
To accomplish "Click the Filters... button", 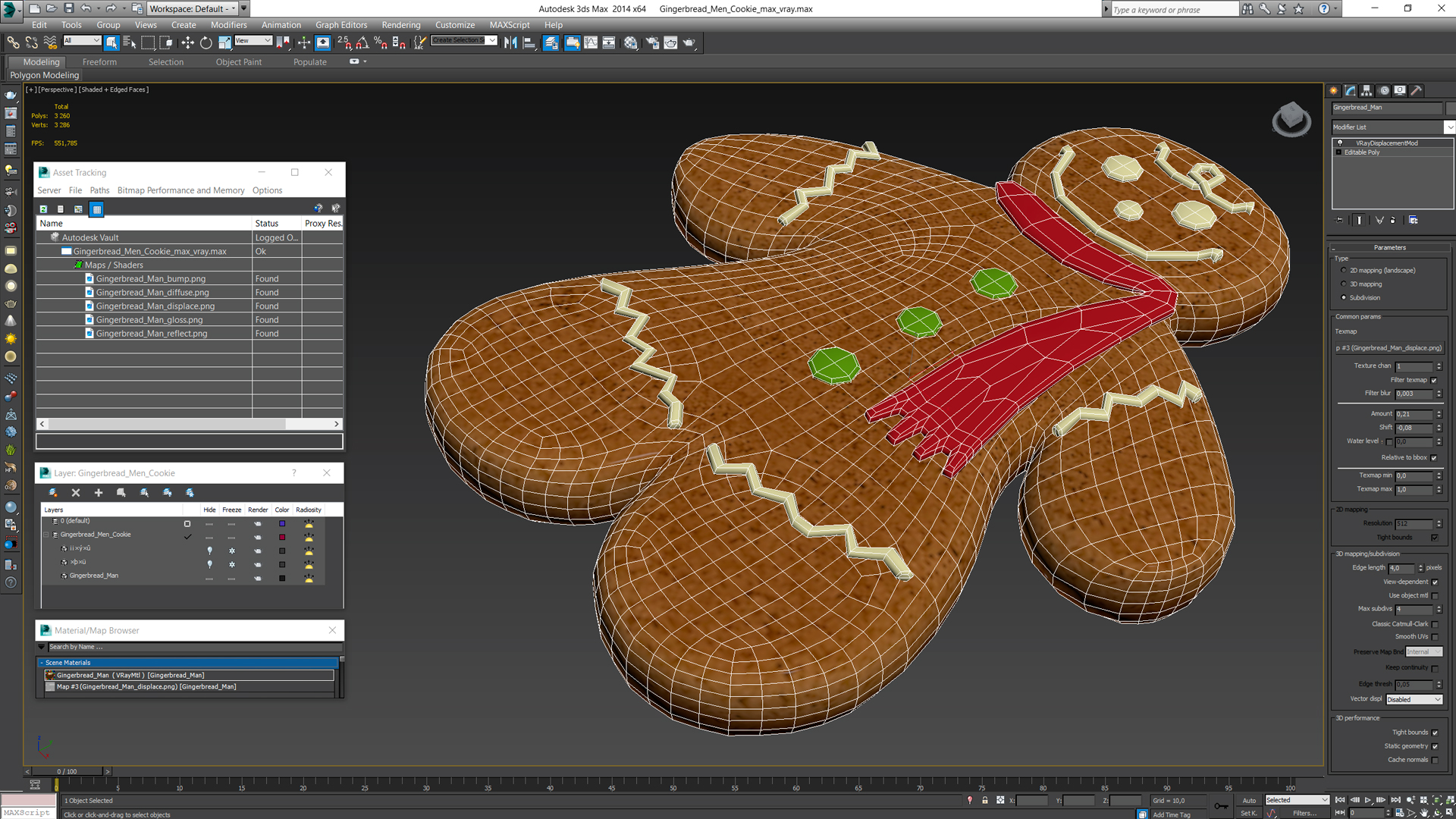I will (x=1305, y=813).
